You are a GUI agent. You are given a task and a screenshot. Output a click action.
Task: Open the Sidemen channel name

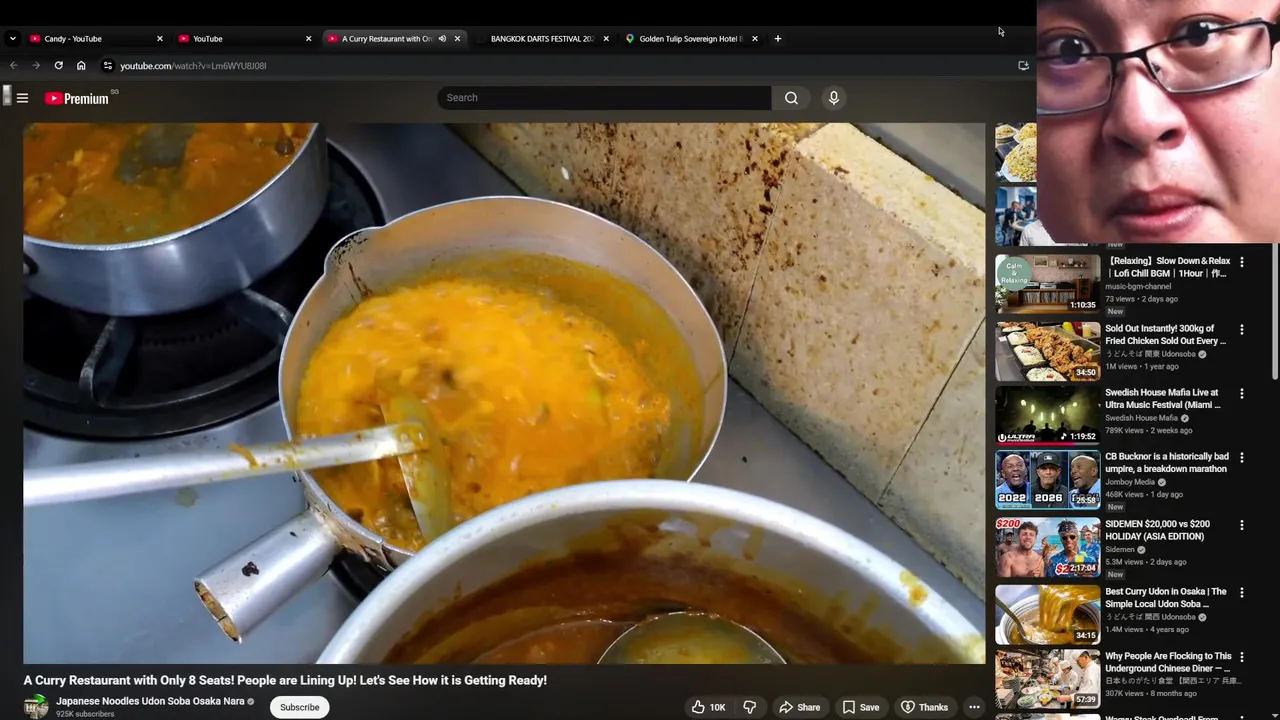point(1120,549)
